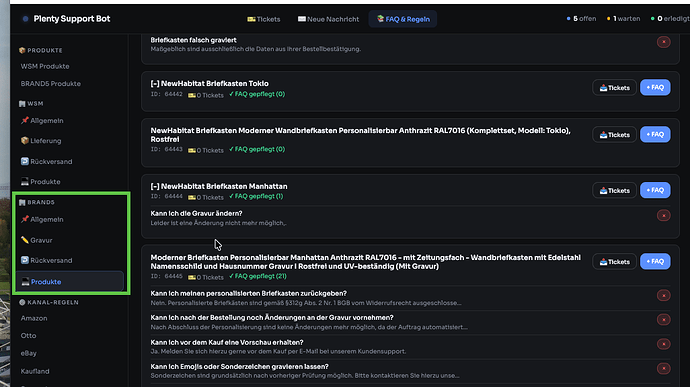Open Gravur under BRANDS section
Viewport: 690px width, 387px height.
(x=37, y=240)
